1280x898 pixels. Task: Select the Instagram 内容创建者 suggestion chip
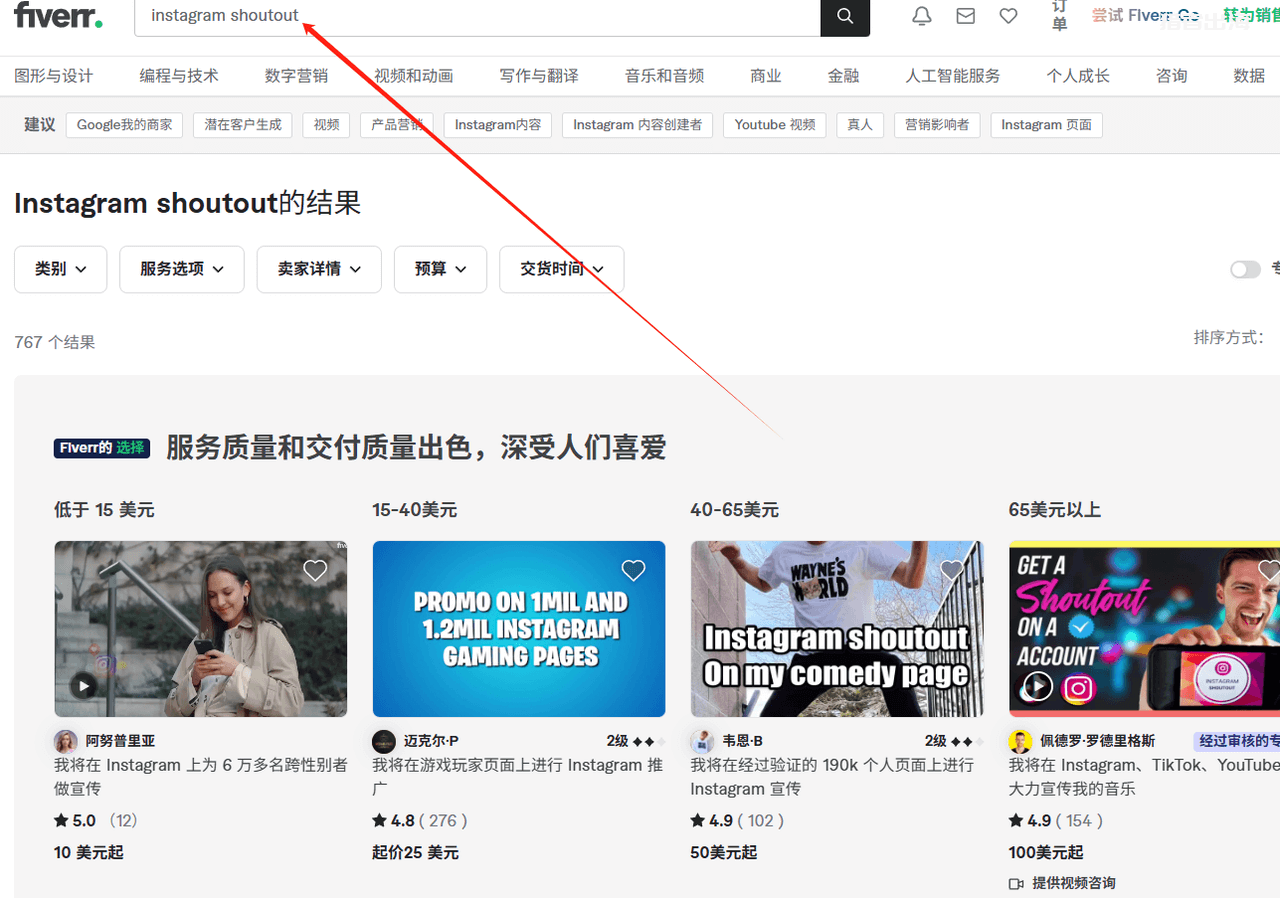[638, 125]
